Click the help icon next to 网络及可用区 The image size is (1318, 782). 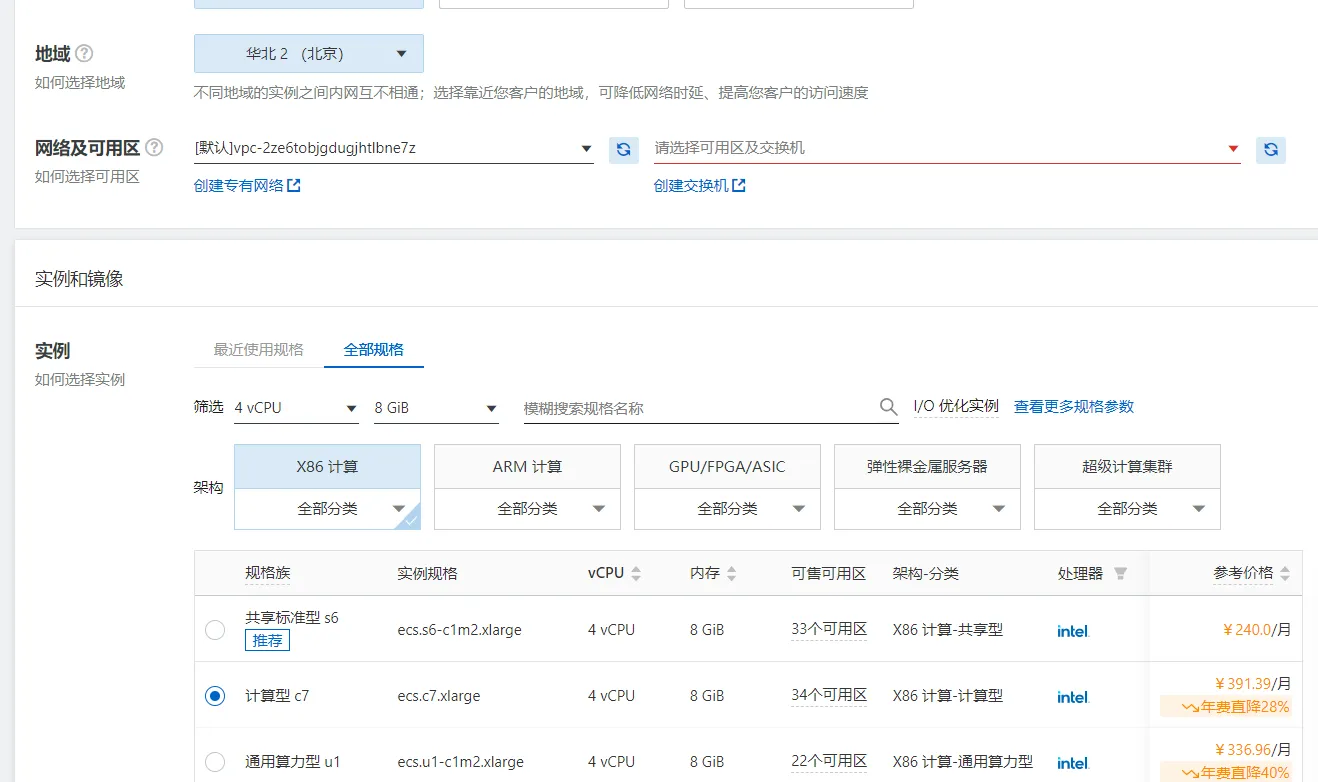click(x=154, y=148)
